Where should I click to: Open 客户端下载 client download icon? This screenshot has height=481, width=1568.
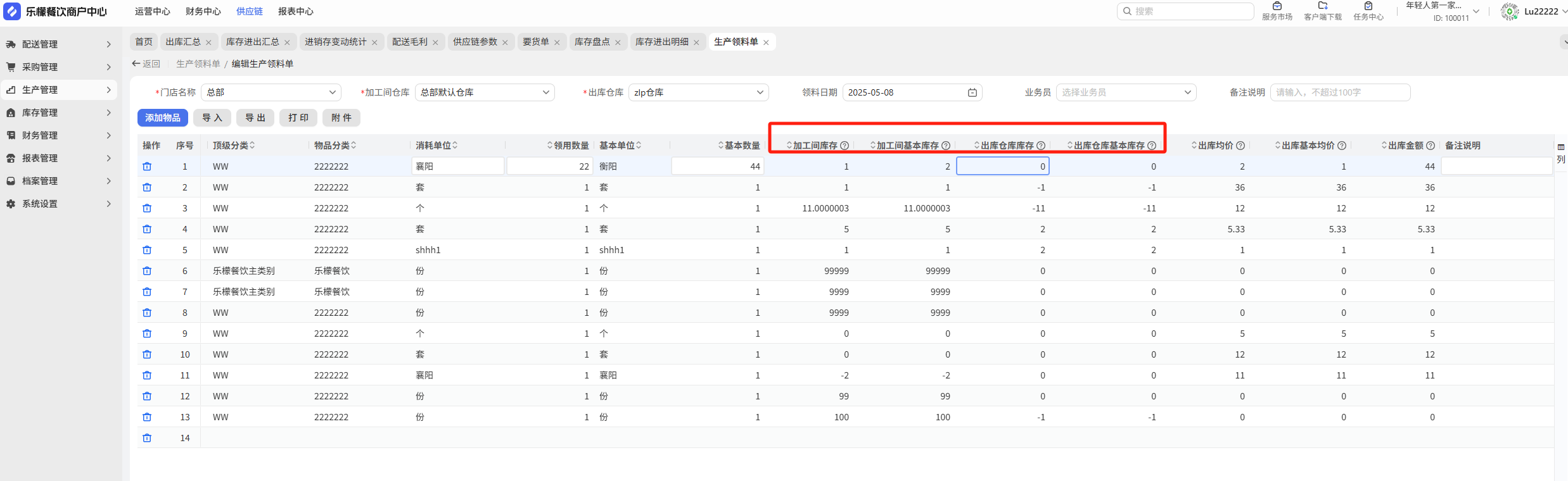(x=1323, y=11)
